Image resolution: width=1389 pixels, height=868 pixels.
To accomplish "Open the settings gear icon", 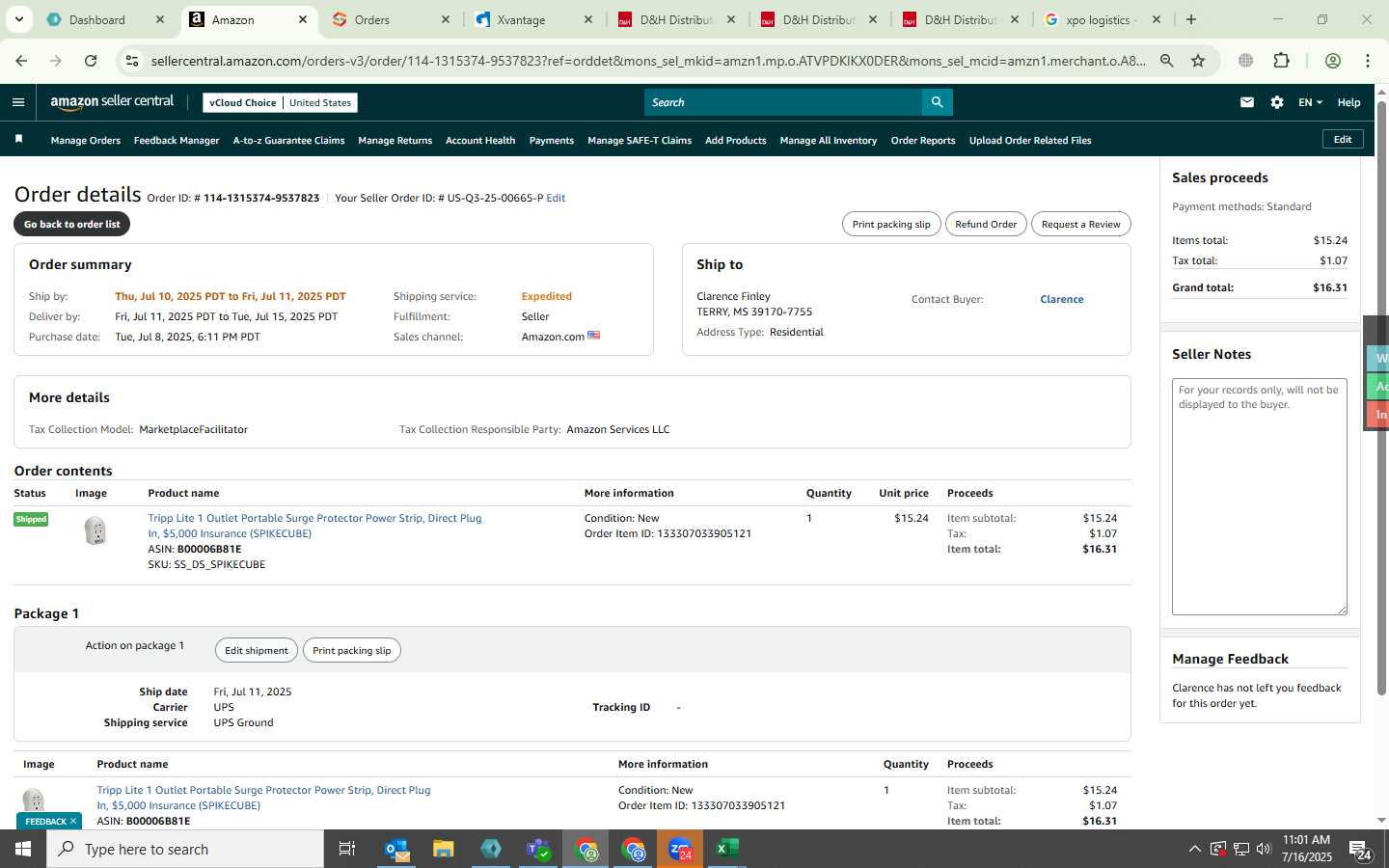I will [1276, 102].
